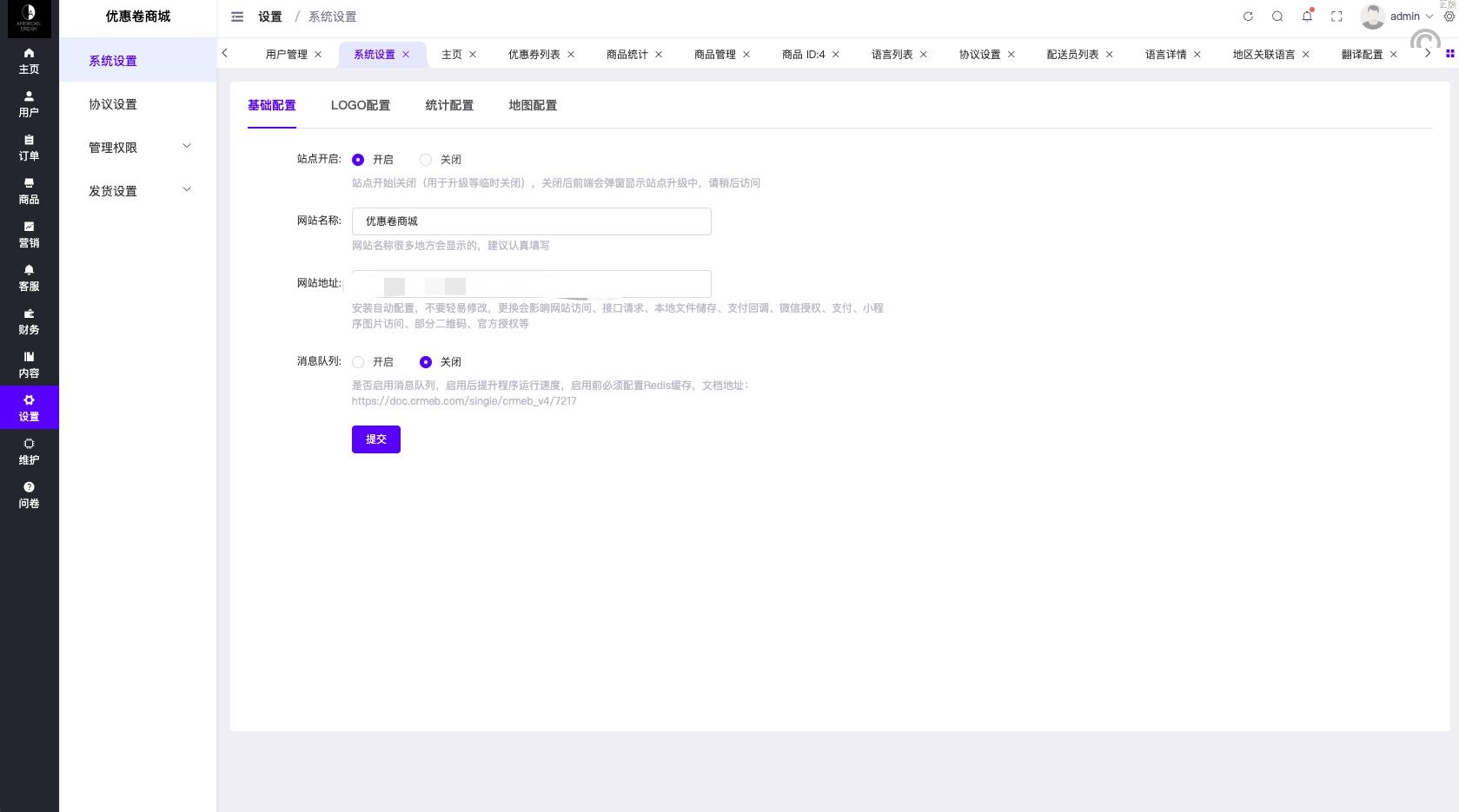
Task: Open 财务 finance in left sidebar
Action: coord(29,321)
